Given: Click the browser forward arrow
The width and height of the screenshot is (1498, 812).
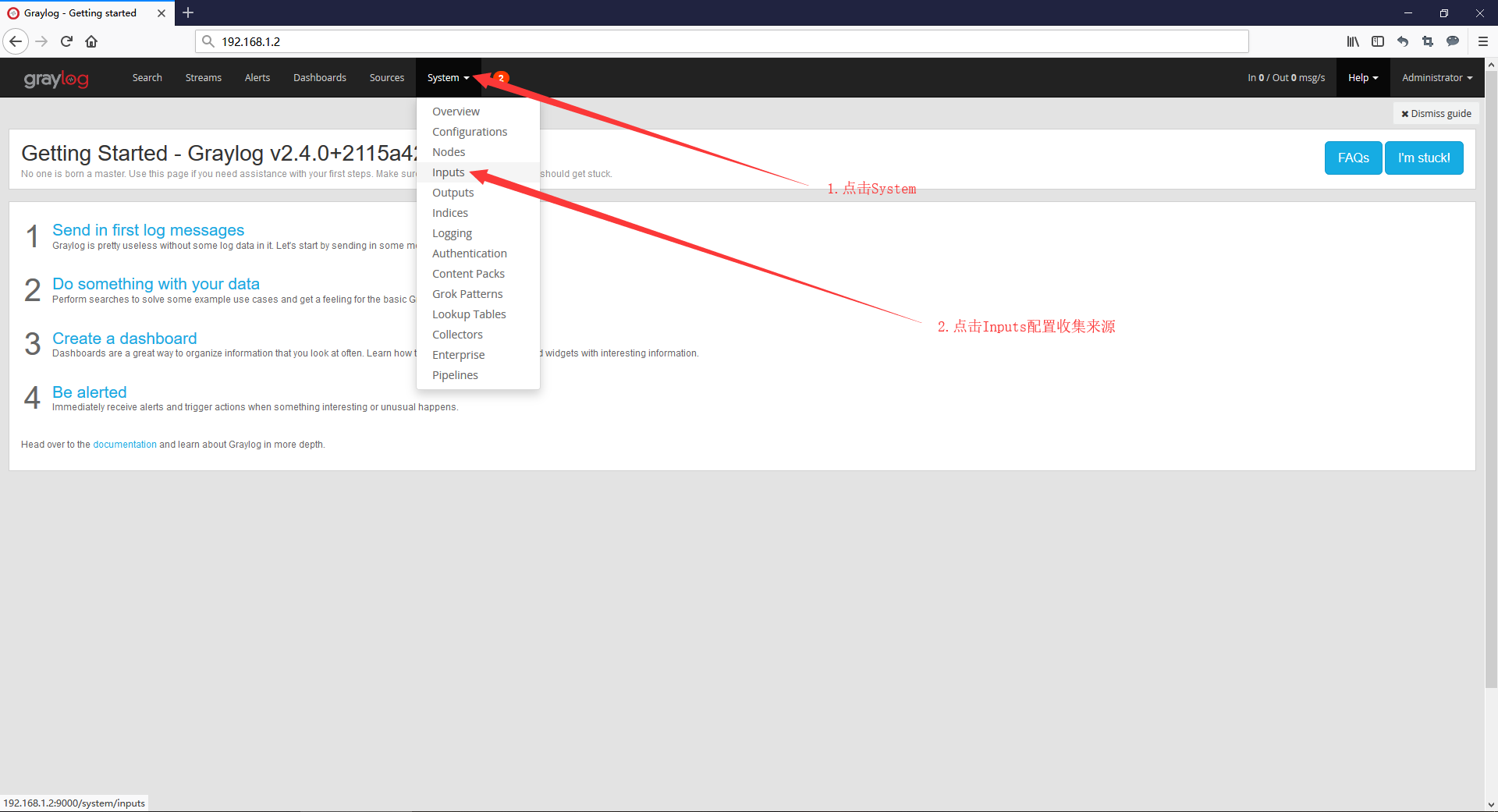Looking at the screenshot, I should (x=41, y=41).
